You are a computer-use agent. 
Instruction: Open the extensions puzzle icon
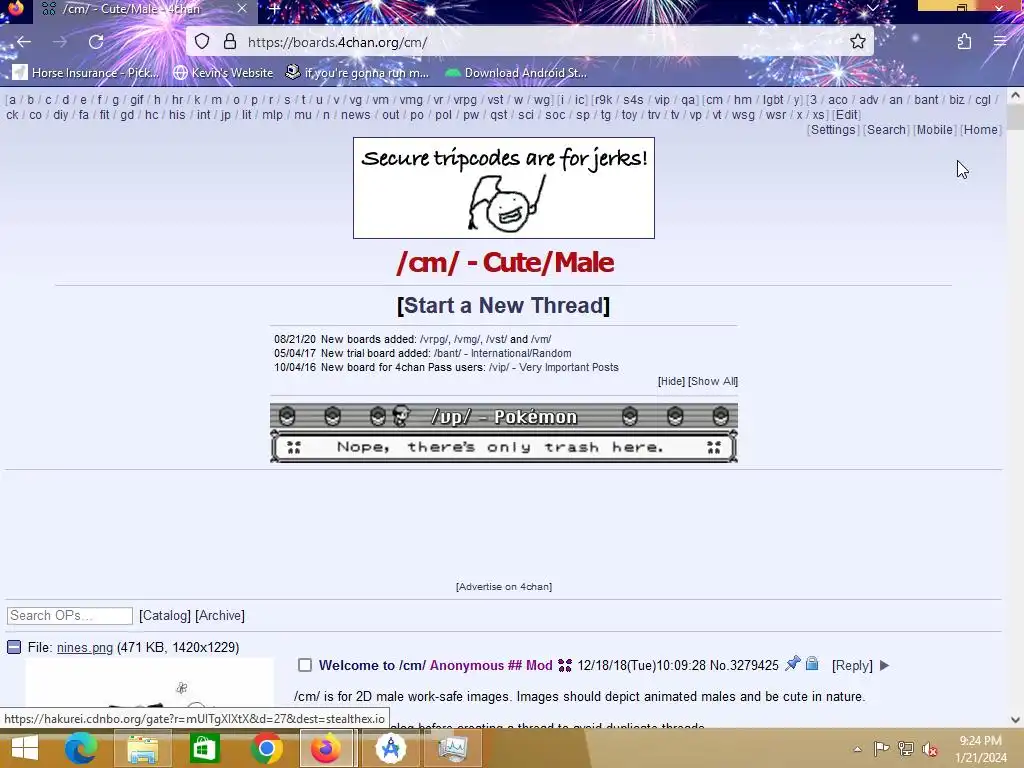(964, 42)
